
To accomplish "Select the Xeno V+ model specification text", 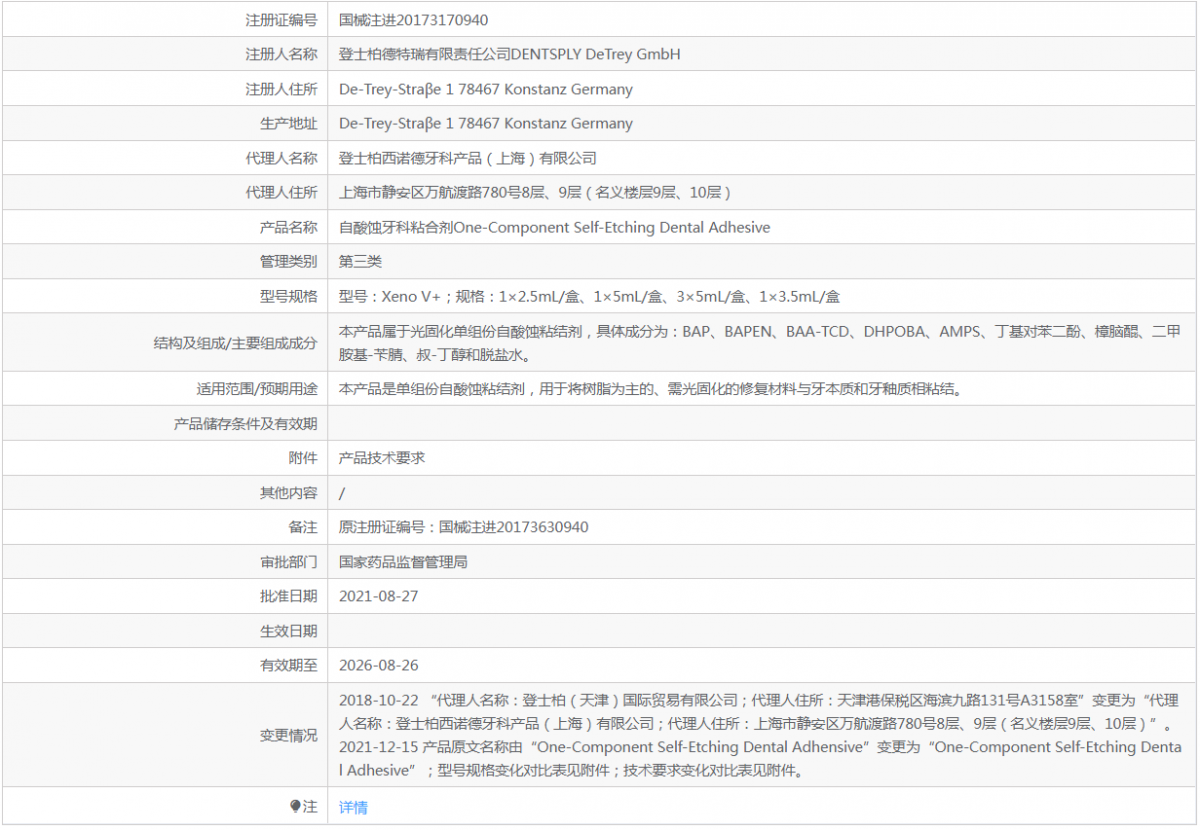I will (x=590, y=296).
